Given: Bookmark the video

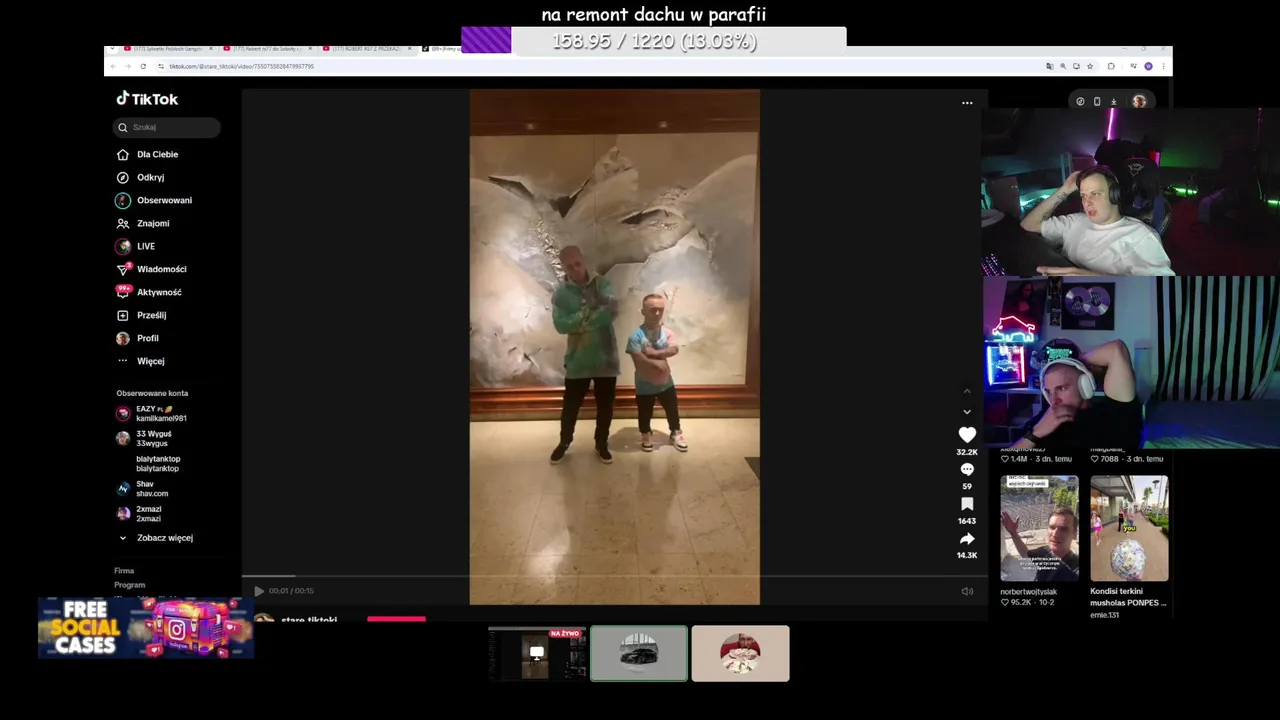Looking at the screenshot, I should (x=967, y=505).
